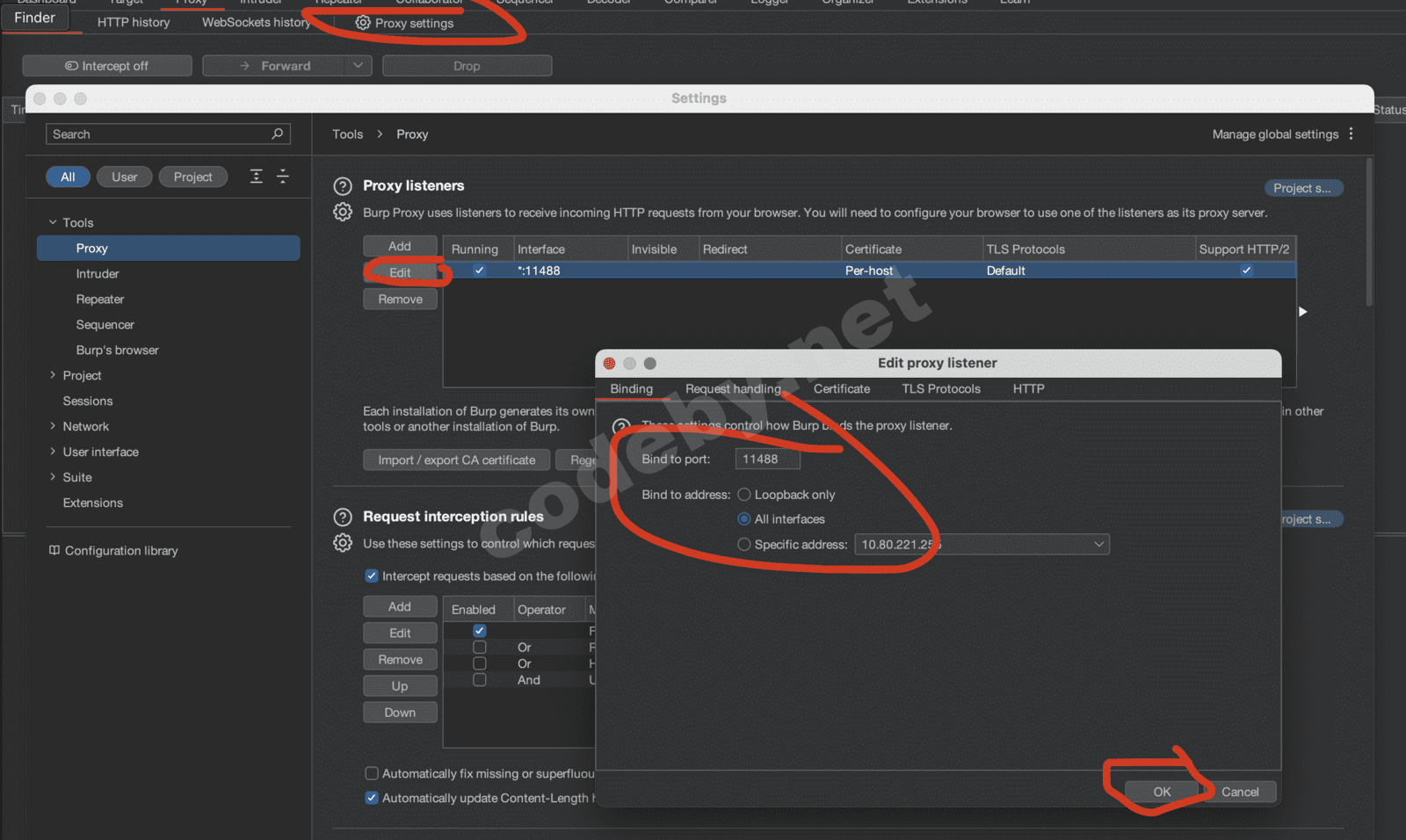Toggle Running checkbox for listener *:11488

tap(479, 271)
